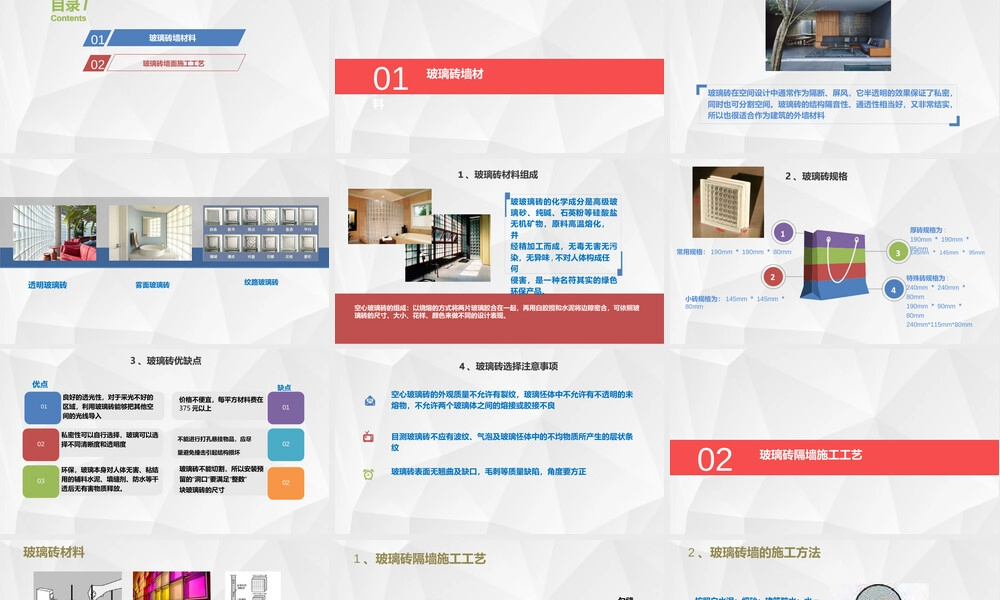Click the disadvantage text starting 价格不便宜
The image size is (1000, 600).
[x=221, y=404]
